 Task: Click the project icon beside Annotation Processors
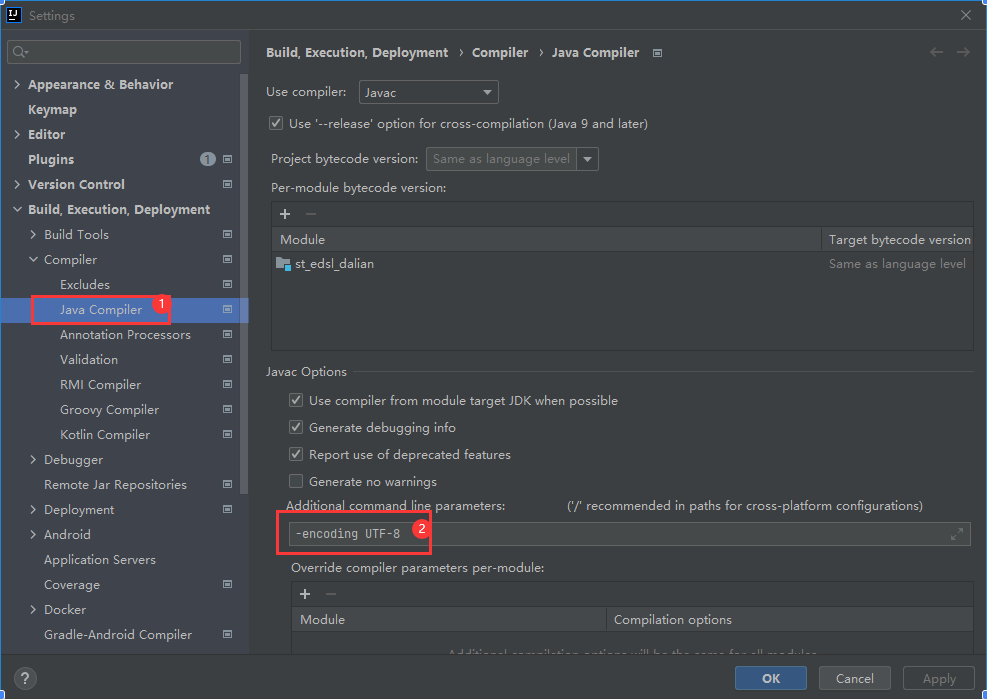pyautogui.click(x=227, y=334)
